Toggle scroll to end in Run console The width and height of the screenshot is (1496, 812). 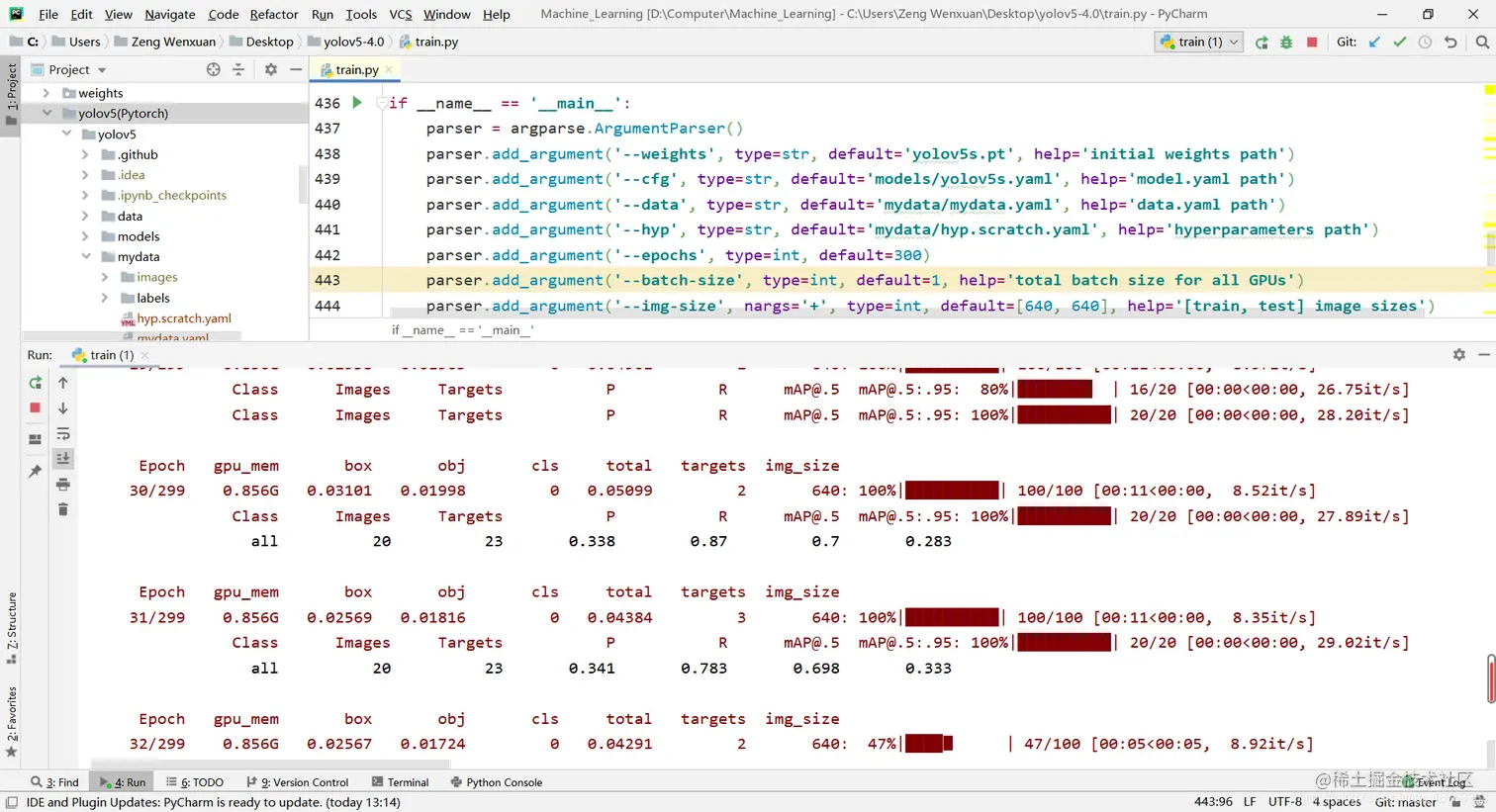tap(63, 458)
